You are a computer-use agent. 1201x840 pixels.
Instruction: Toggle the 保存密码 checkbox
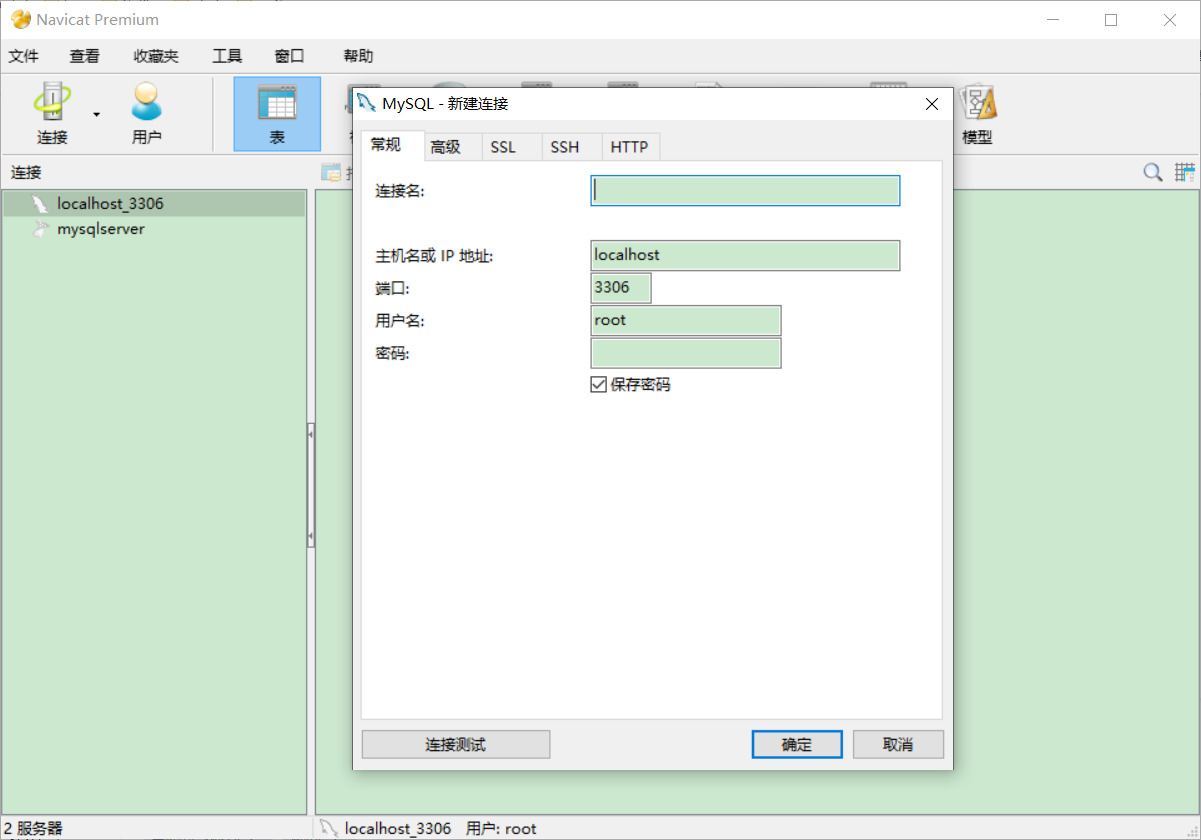[x=599, y=384]
